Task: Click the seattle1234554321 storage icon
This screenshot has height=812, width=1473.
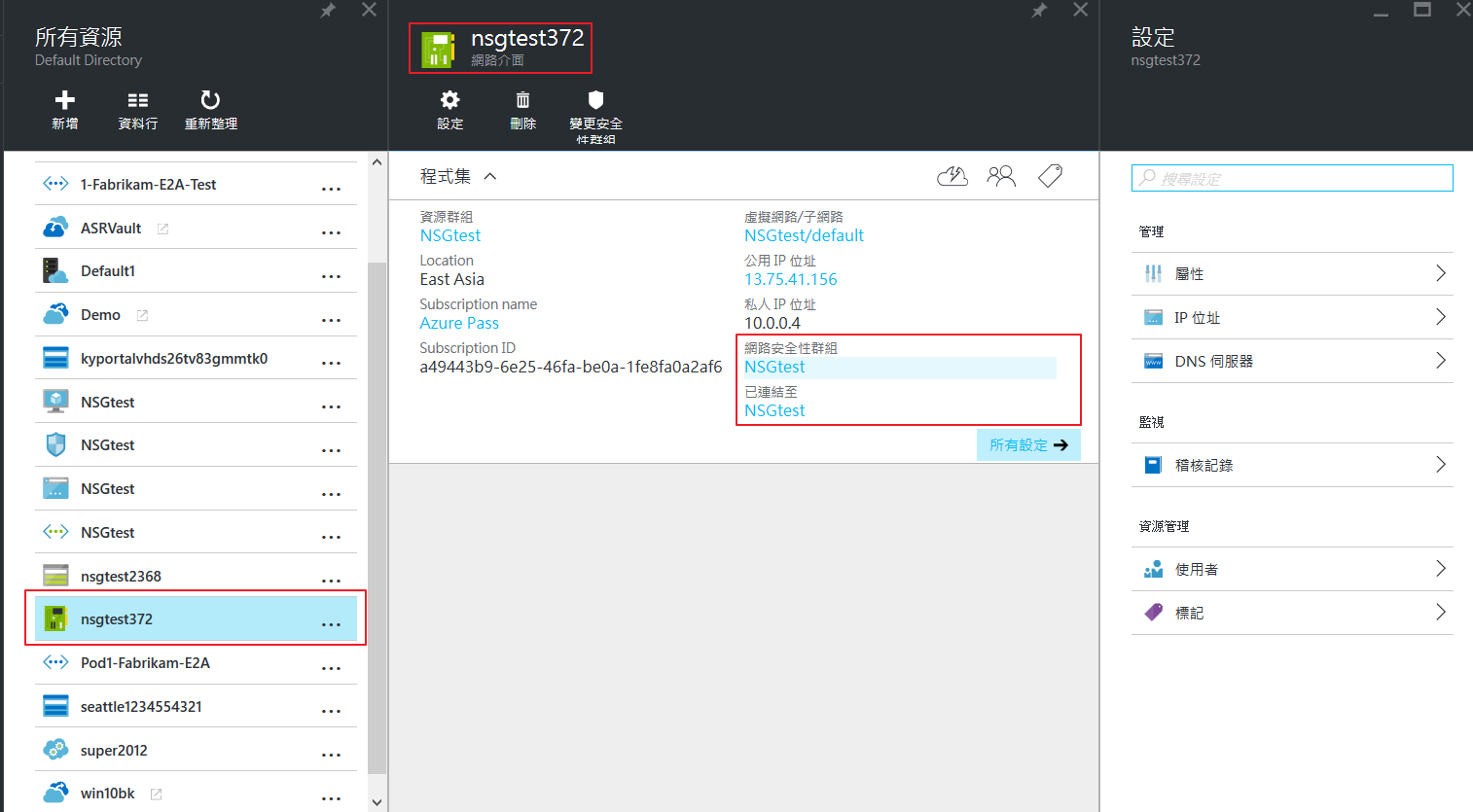Action: (55, 706)
